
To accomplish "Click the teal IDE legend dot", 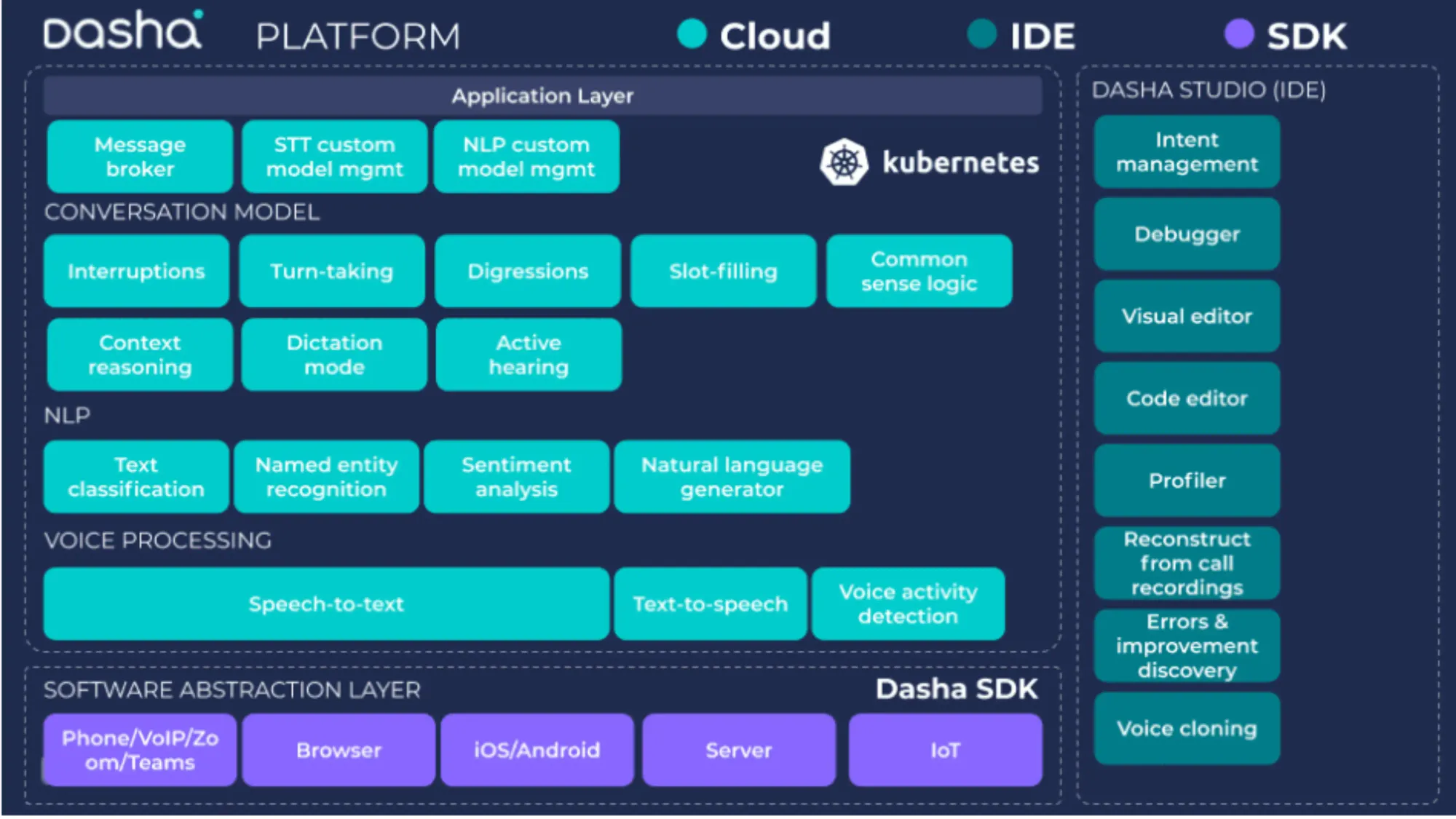I will pos(981,33).
